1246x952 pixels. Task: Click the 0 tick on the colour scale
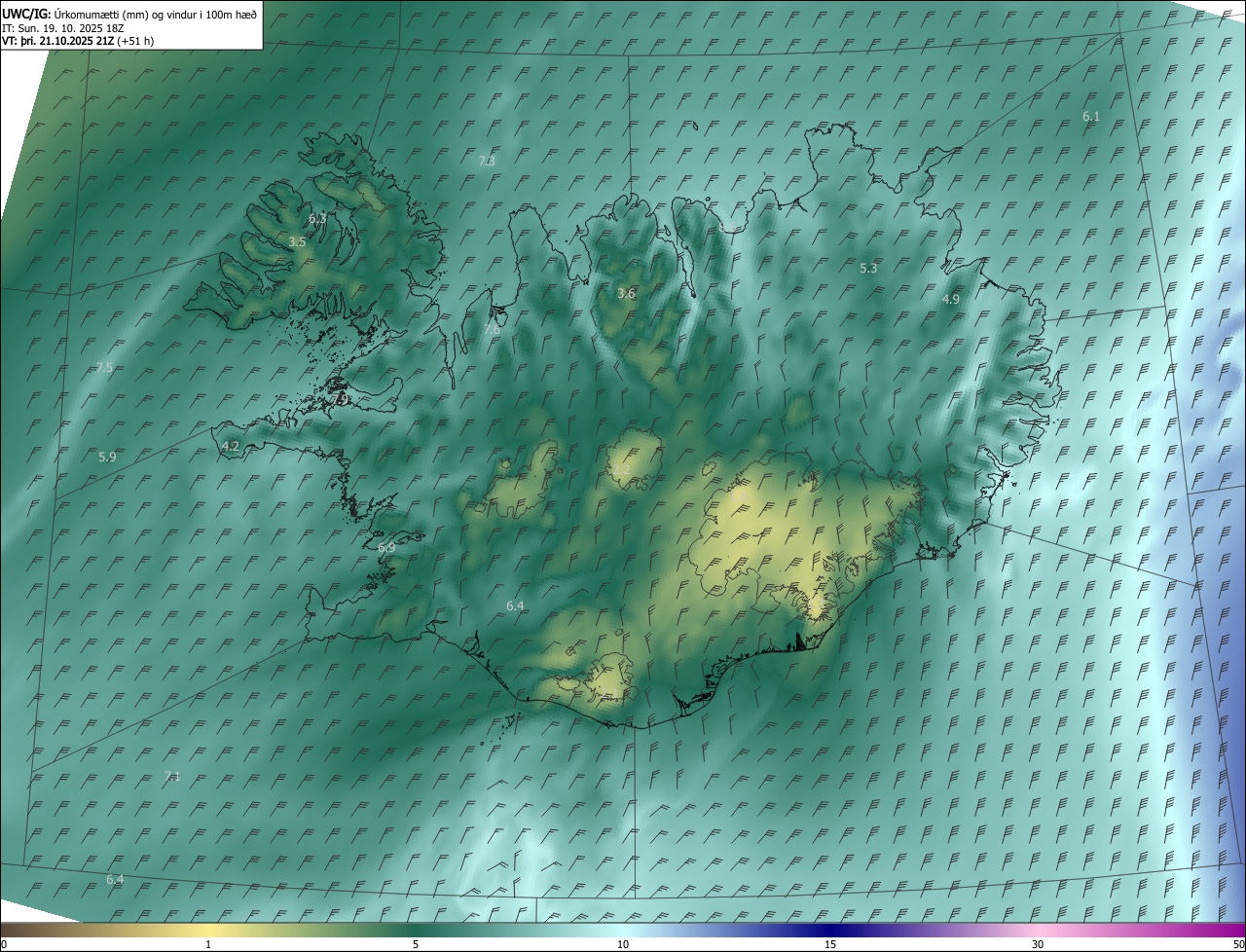pos(4,944)
